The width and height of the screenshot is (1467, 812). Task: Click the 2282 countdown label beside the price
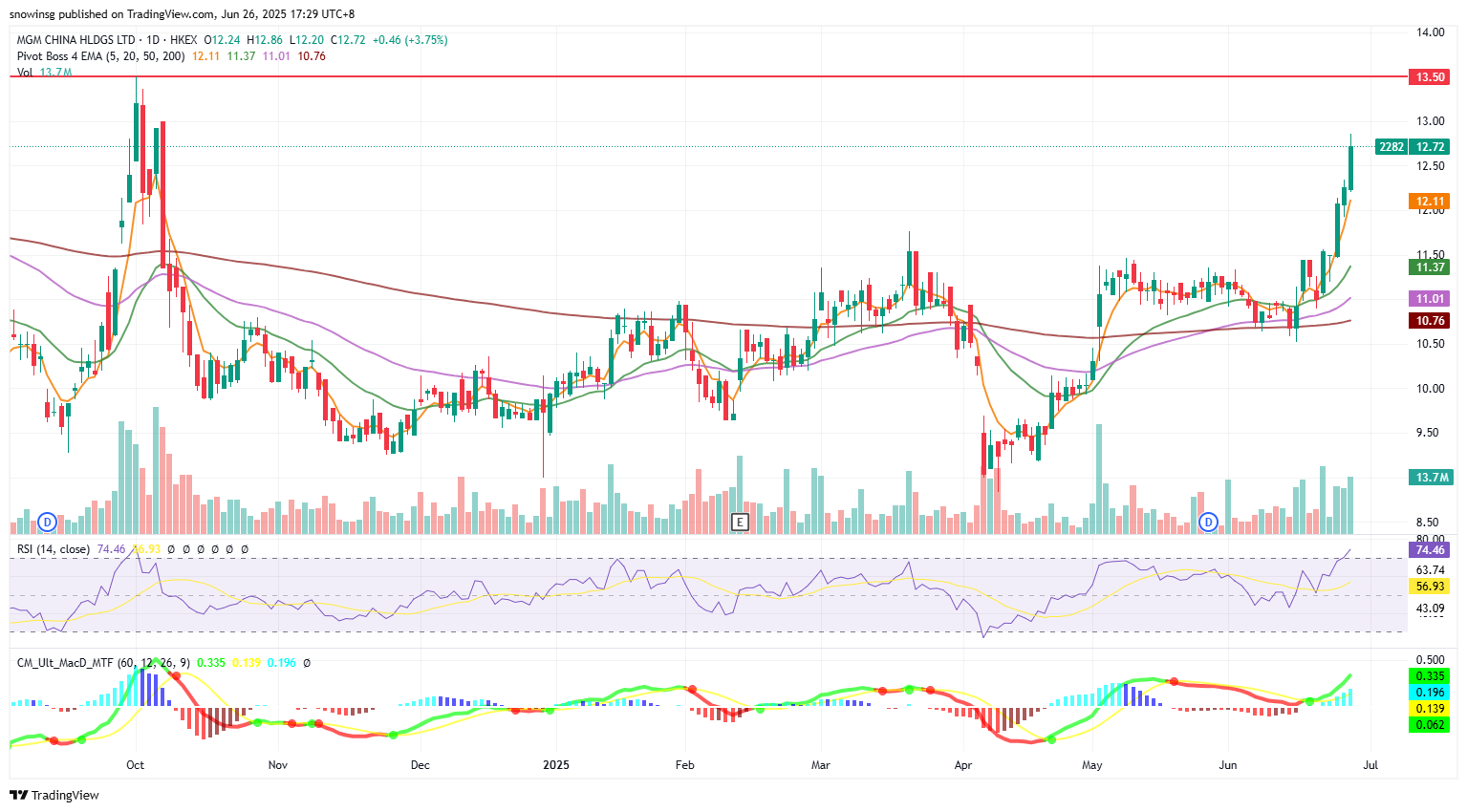pos(1391,146)
